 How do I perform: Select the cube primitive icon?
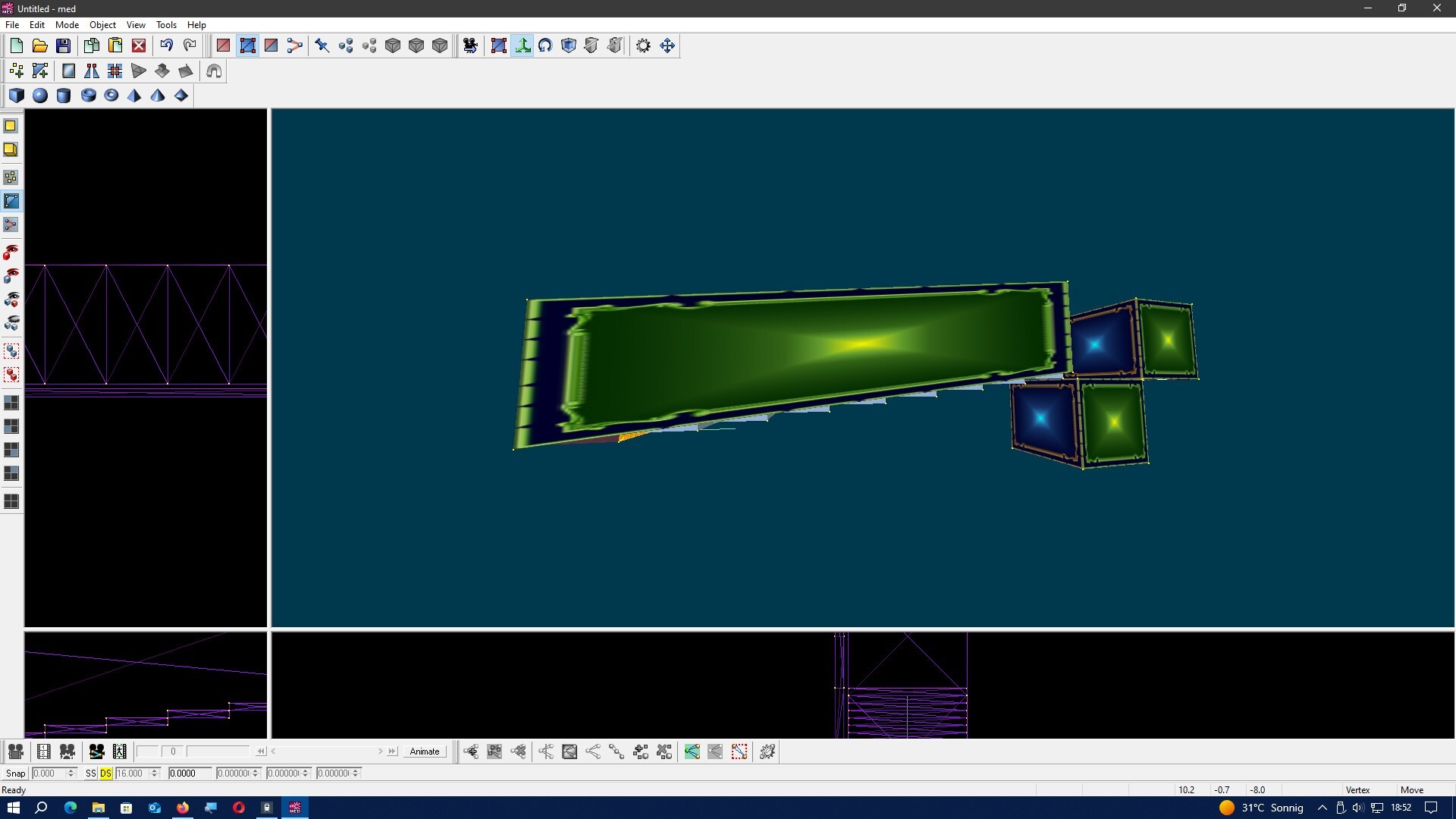click(x=17, y=96)
